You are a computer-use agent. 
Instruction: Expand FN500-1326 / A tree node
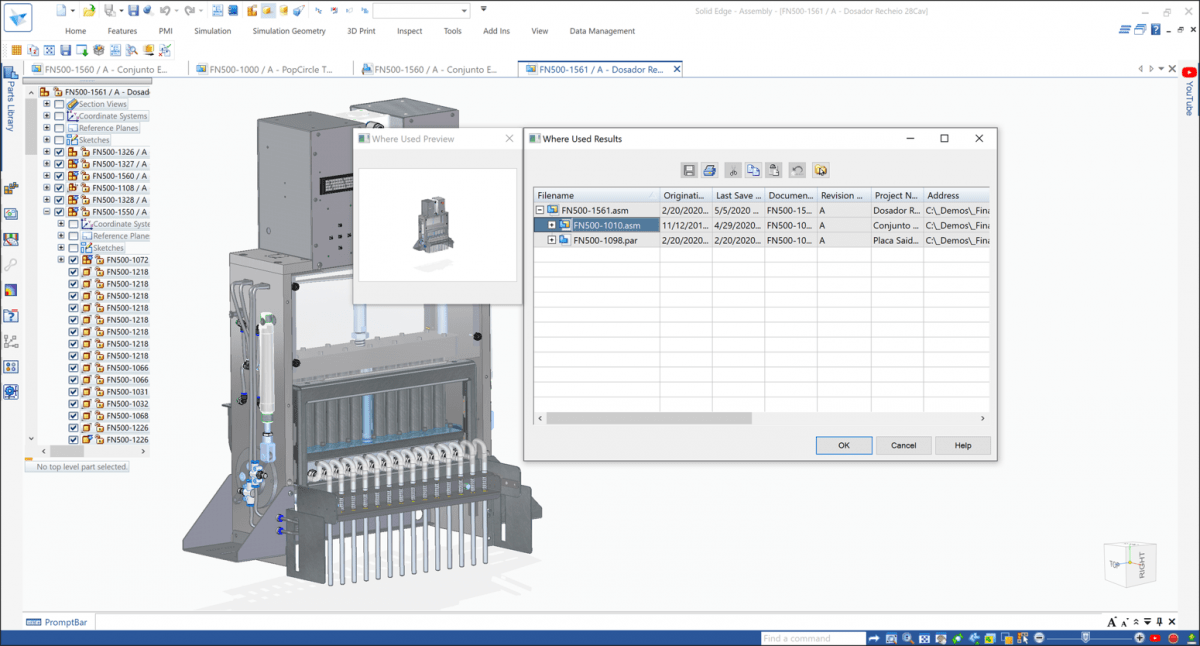(x=47, y=152)
